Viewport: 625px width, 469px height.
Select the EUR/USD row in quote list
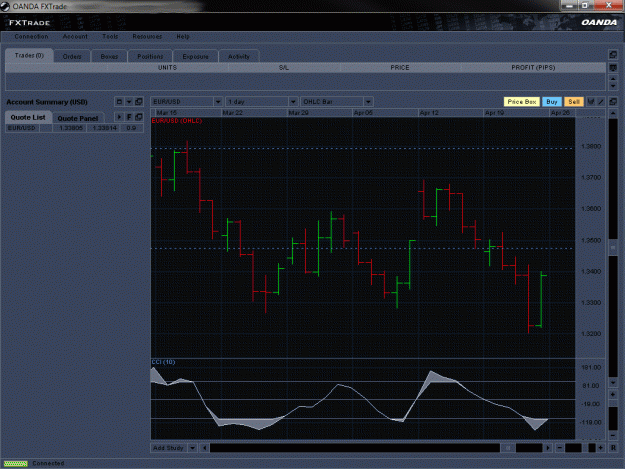pyautogui.click(x=75, y=128)
